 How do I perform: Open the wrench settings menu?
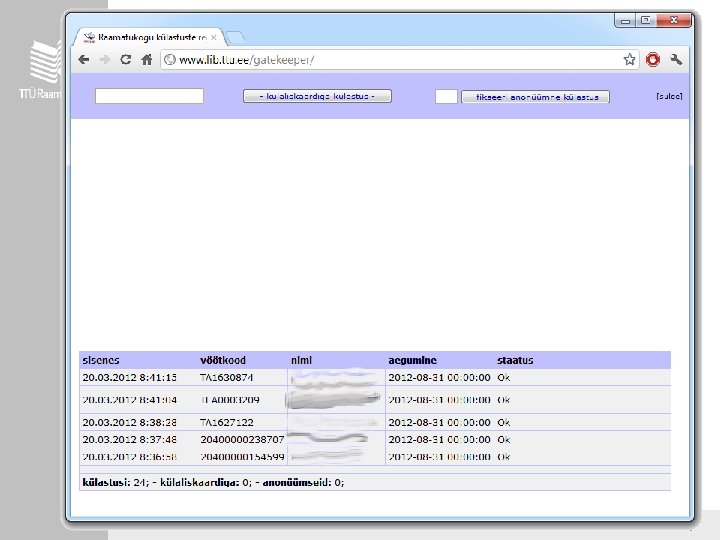pyautogui.click(x=675, y=59)
